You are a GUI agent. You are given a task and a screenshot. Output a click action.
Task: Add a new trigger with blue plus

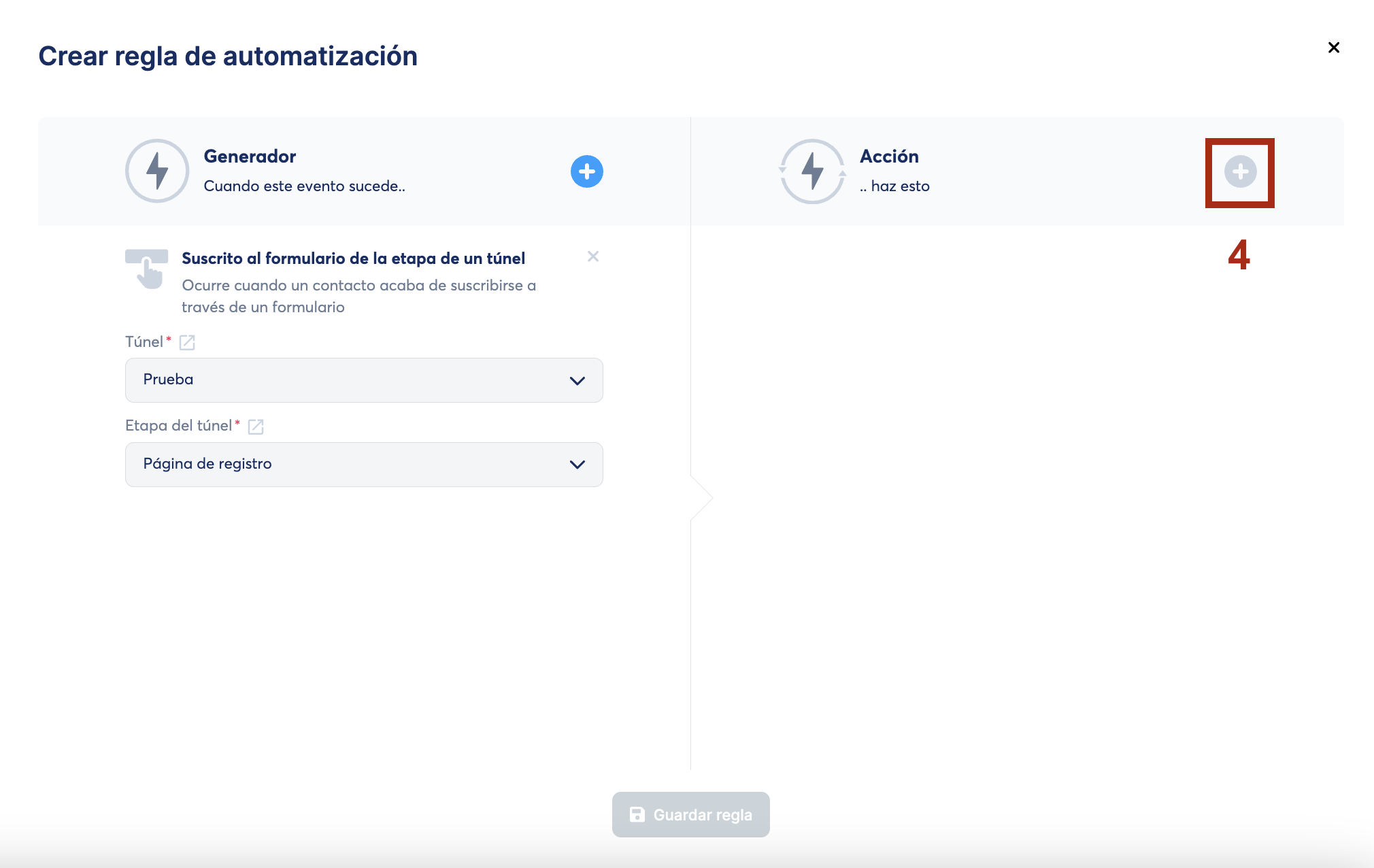tap(586, 171)
